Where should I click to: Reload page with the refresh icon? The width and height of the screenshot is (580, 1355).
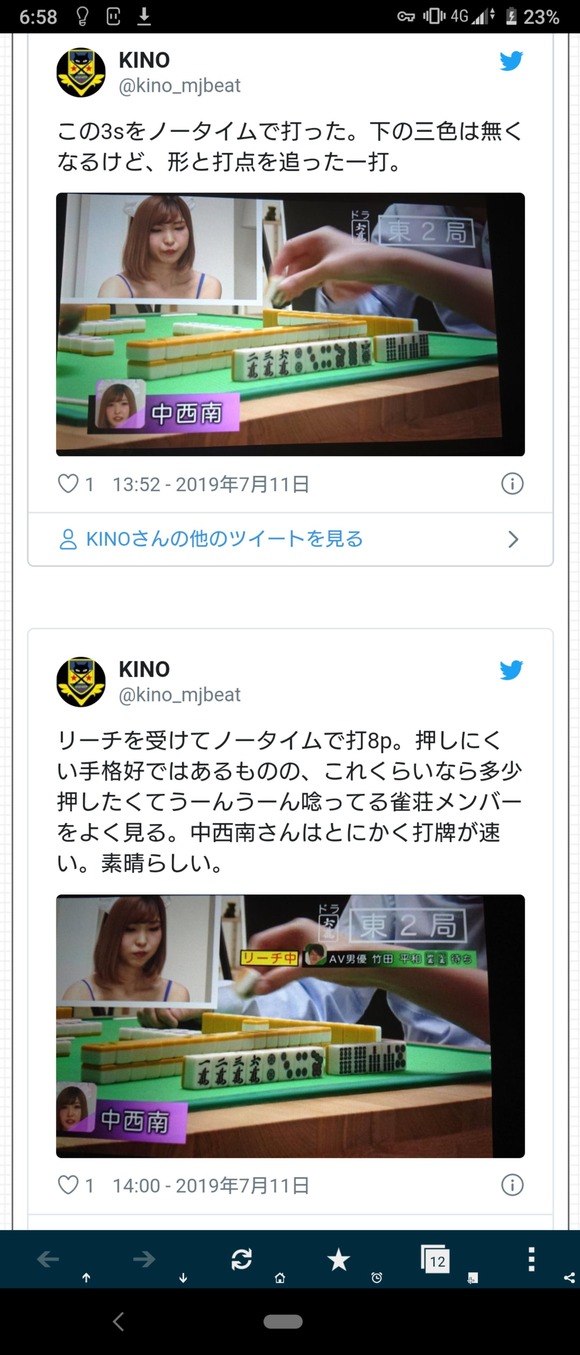[241, 1260]
